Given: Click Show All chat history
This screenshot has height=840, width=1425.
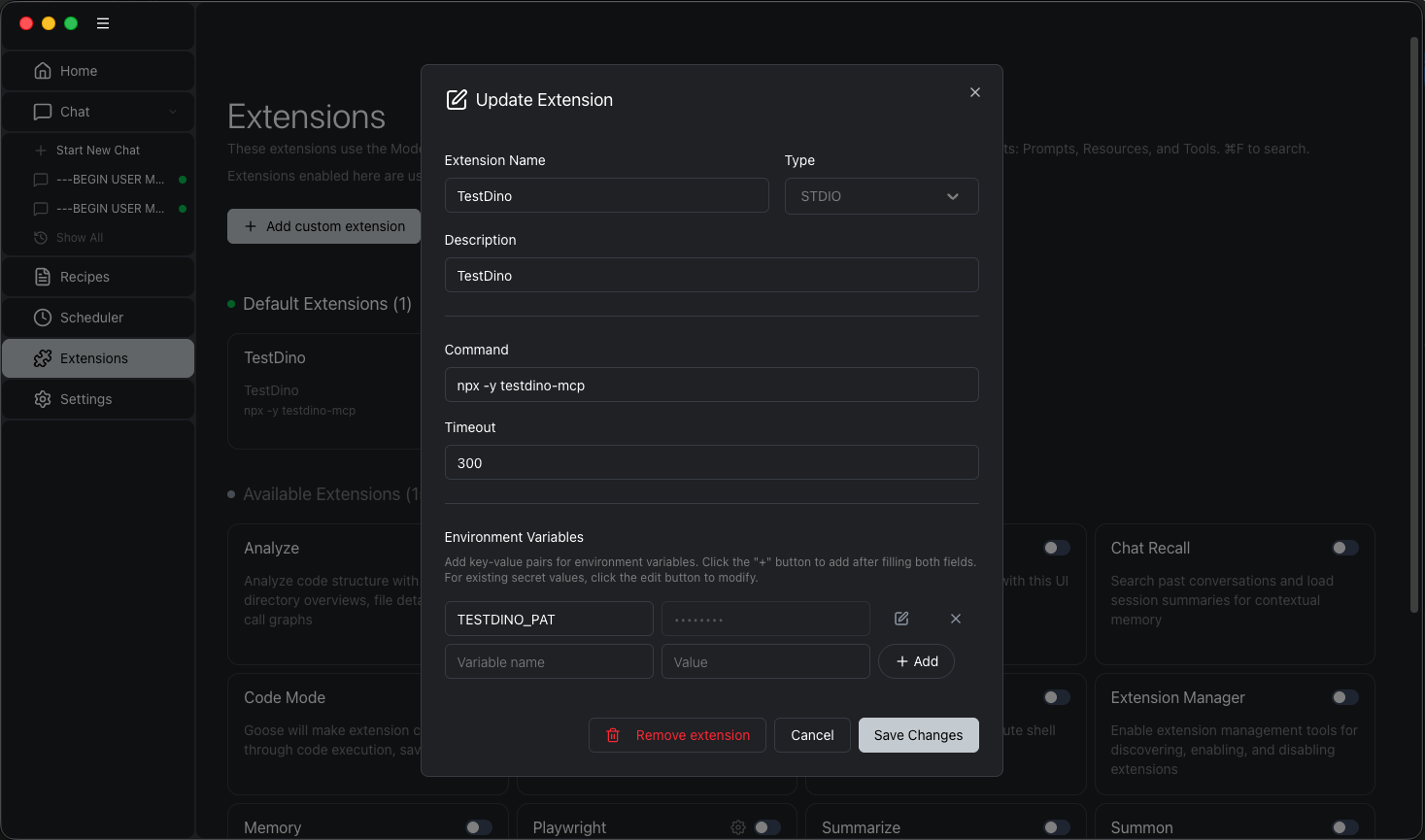Looking at the screenshot, I should coord(79,238).
